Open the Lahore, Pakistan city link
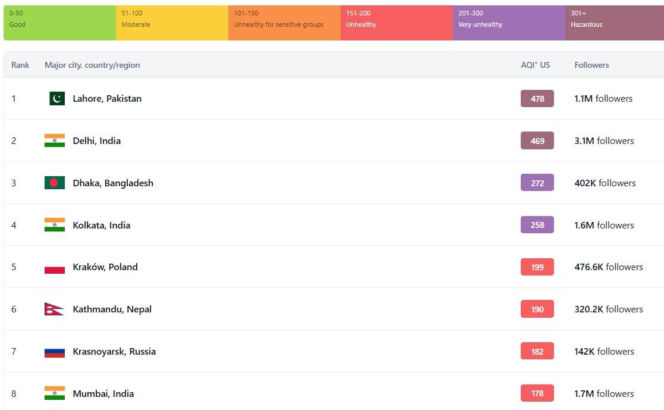664x410 pixels. 107,99
